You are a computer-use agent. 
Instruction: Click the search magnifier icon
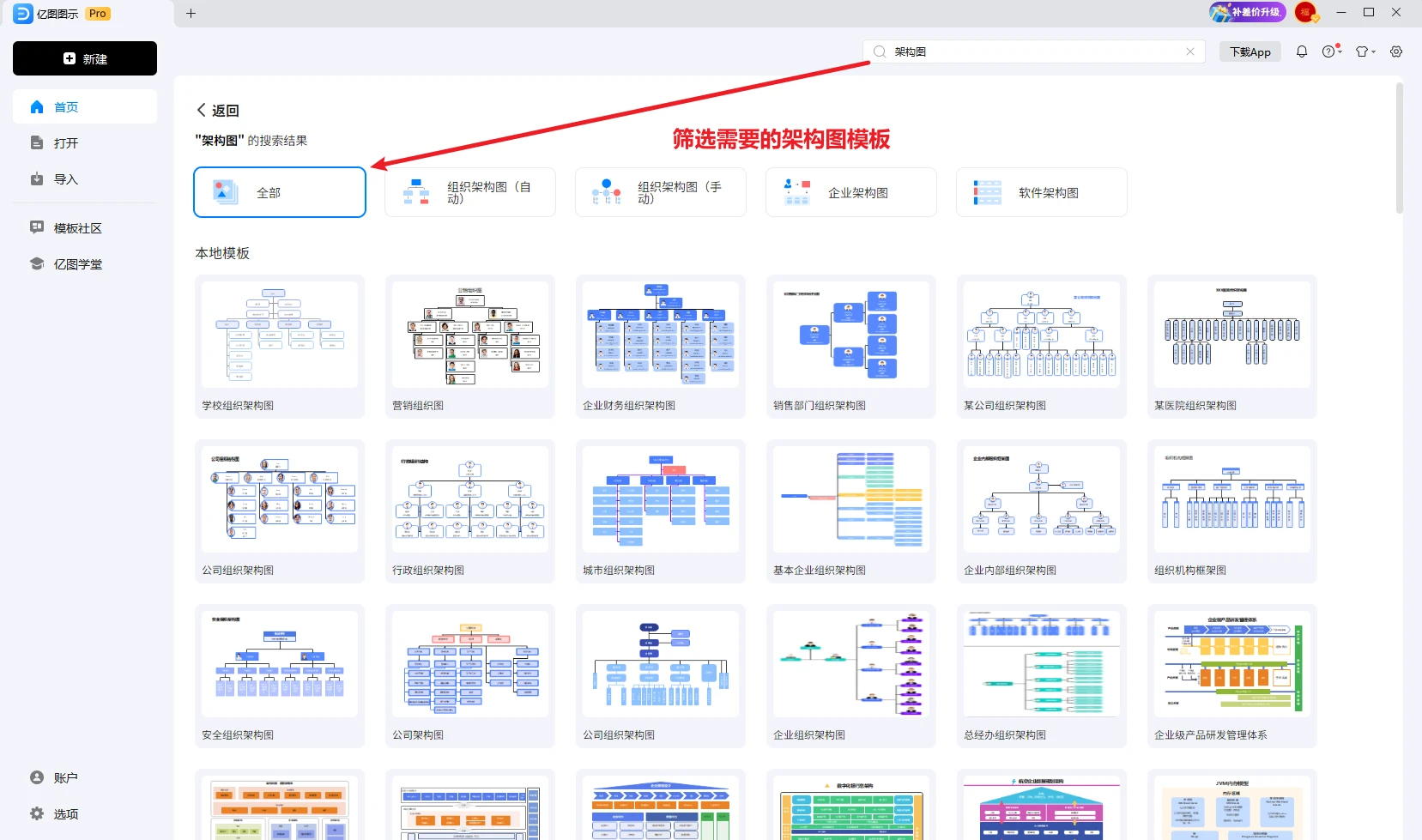pos(880,51)
